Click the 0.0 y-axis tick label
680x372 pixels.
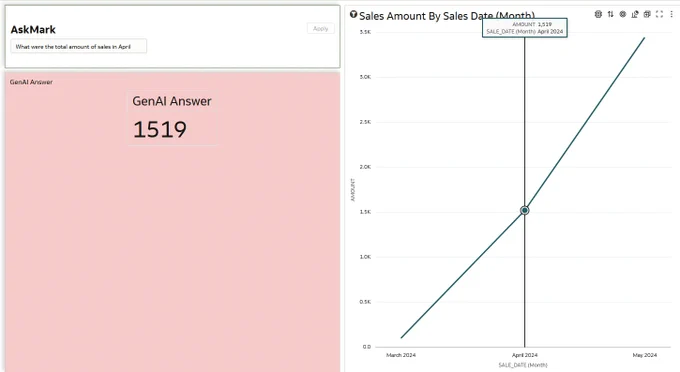click(366, 347)
